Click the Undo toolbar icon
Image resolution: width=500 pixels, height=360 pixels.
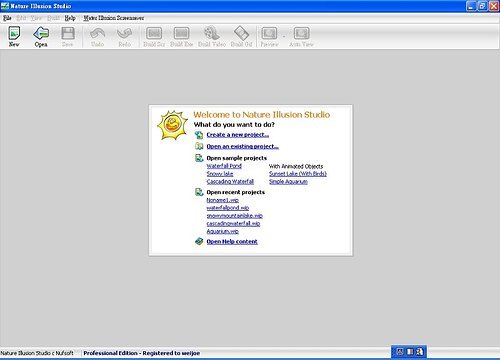[97, 33]
